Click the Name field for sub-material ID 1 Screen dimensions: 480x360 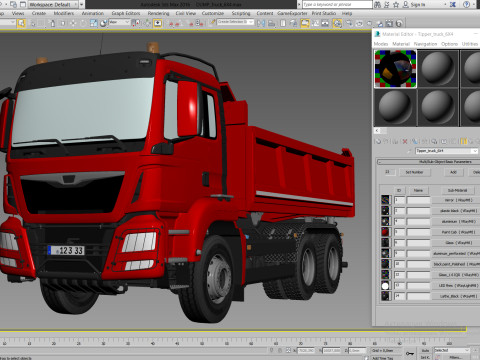tap(418, 200)
